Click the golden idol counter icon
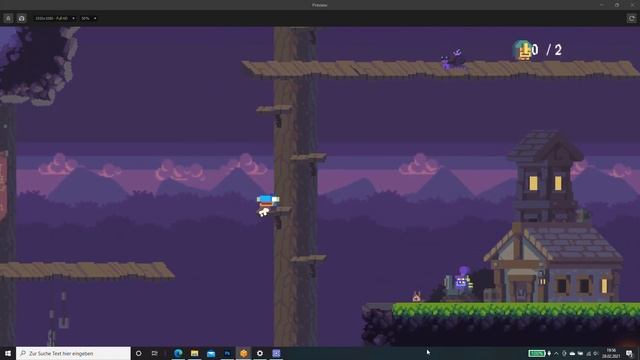The image size is (640, 360). [x=522, y=50]
